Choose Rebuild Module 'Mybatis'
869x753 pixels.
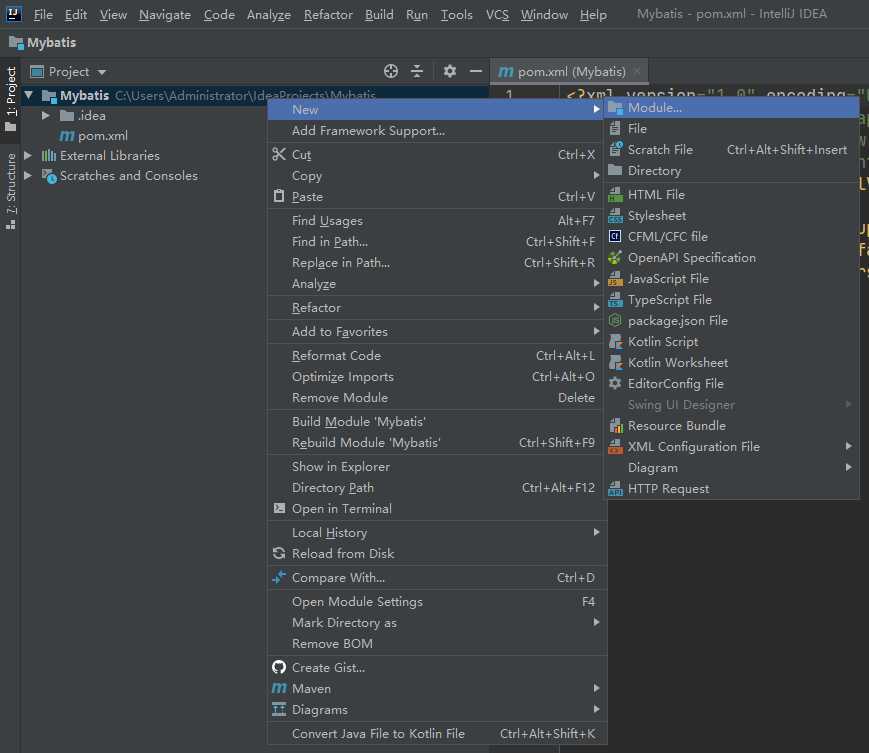[x=437, y=442]
